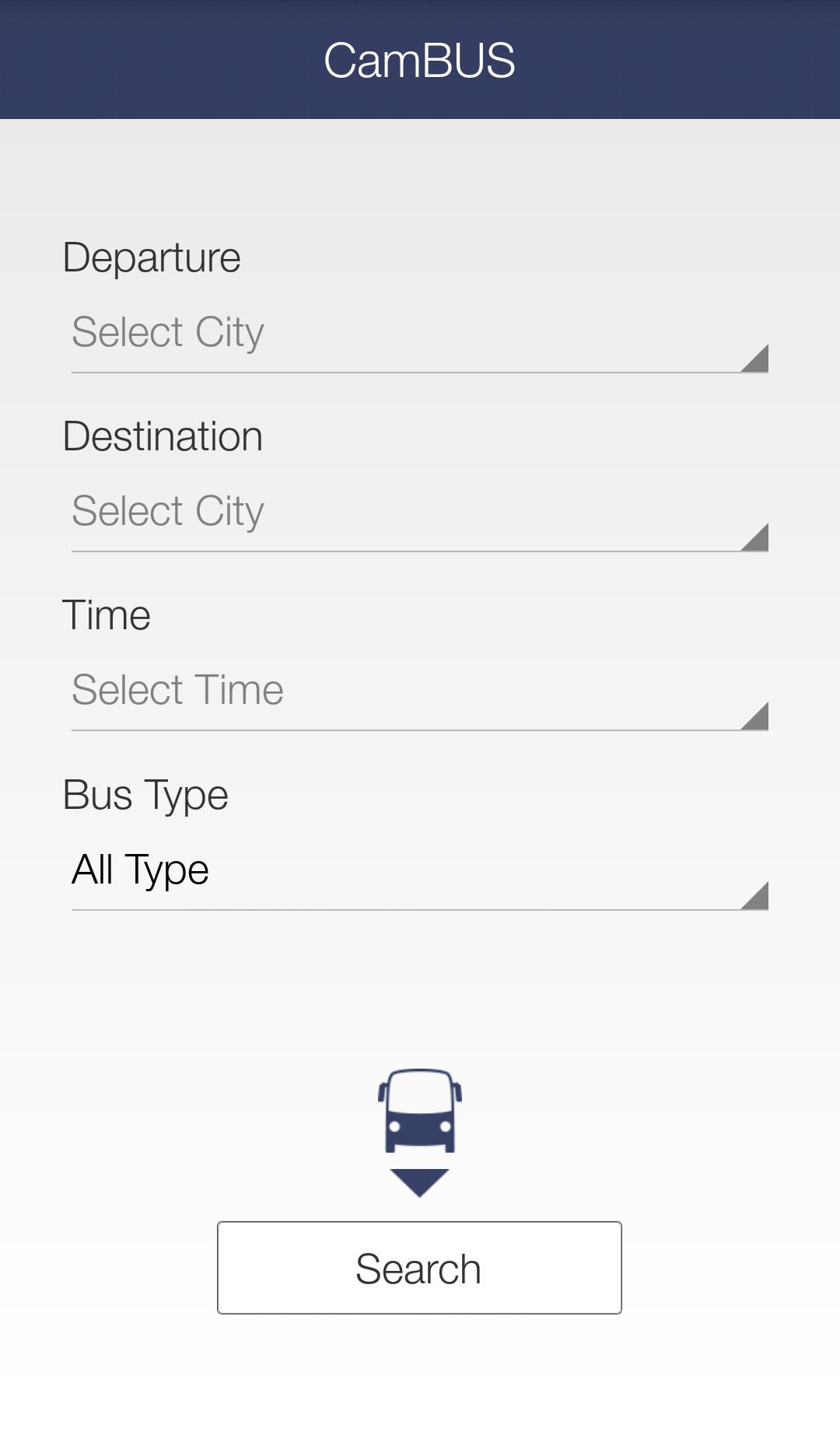This screenshot has height=1435, width=840.
Task: Click the bus icon above Search
Action: click(x=419, y=1111)
